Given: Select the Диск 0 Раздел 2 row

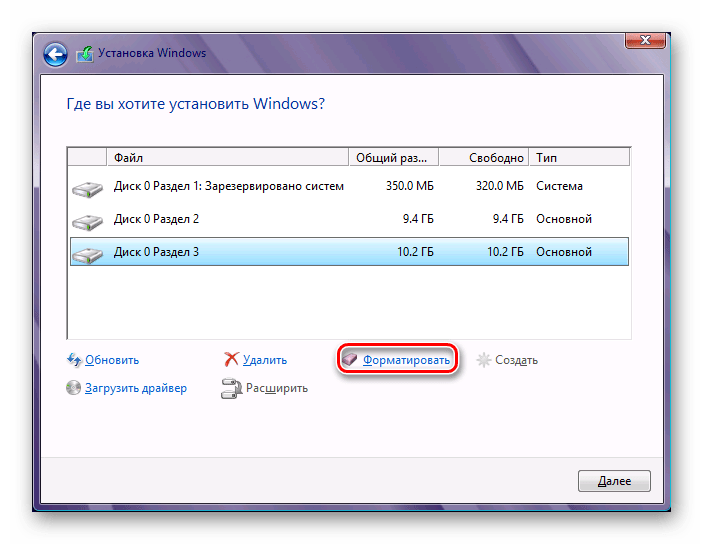Looking at the screenshot, I should pos(349,219).
